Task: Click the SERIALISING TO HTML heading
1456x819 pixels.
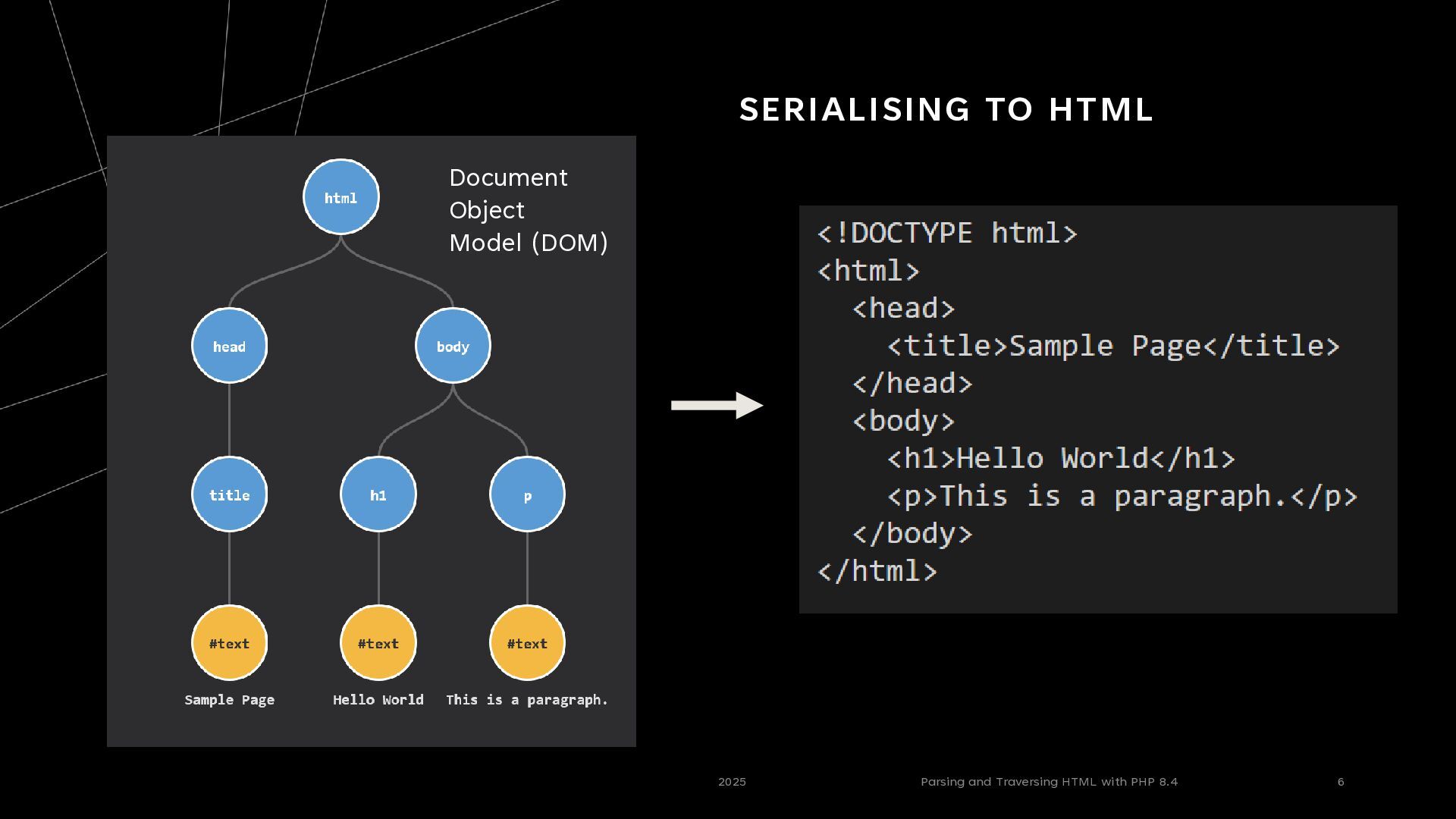Action: 946,109
